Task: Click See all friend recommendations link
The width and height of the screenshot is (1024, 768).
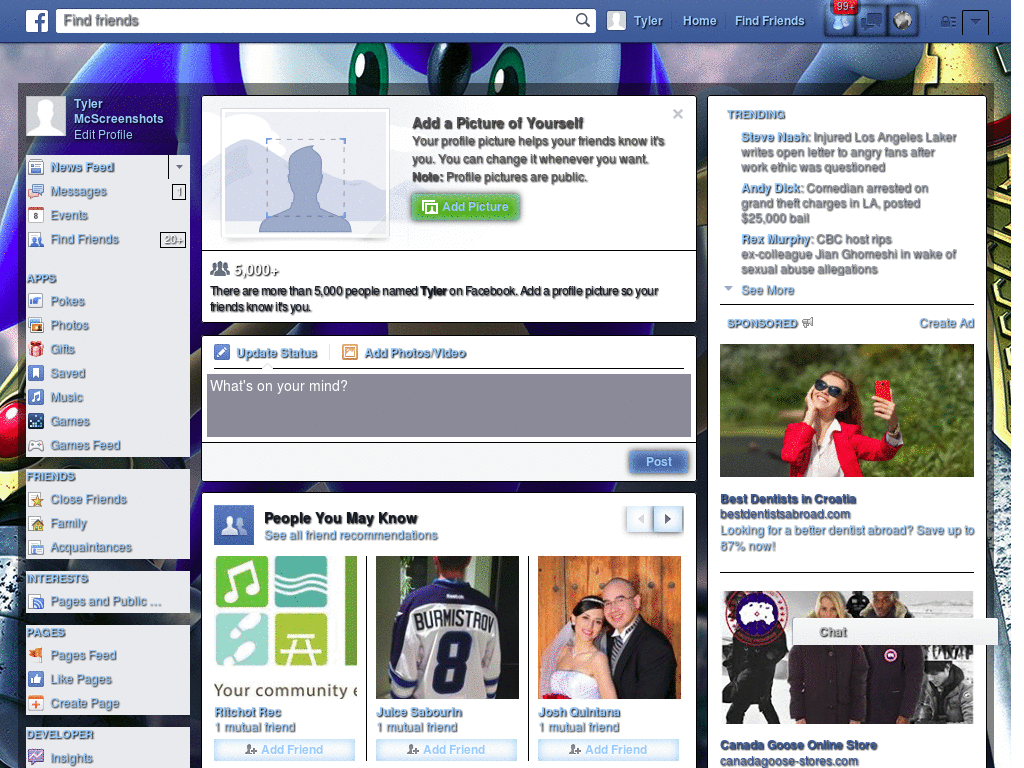Action: point(351,536)
